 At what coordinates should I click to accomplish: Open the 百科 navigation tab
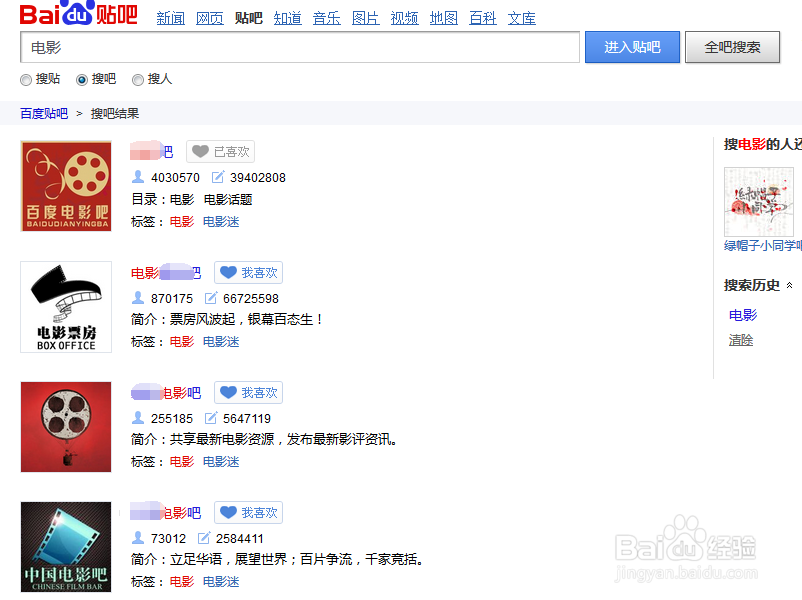(x=483, y=18)
